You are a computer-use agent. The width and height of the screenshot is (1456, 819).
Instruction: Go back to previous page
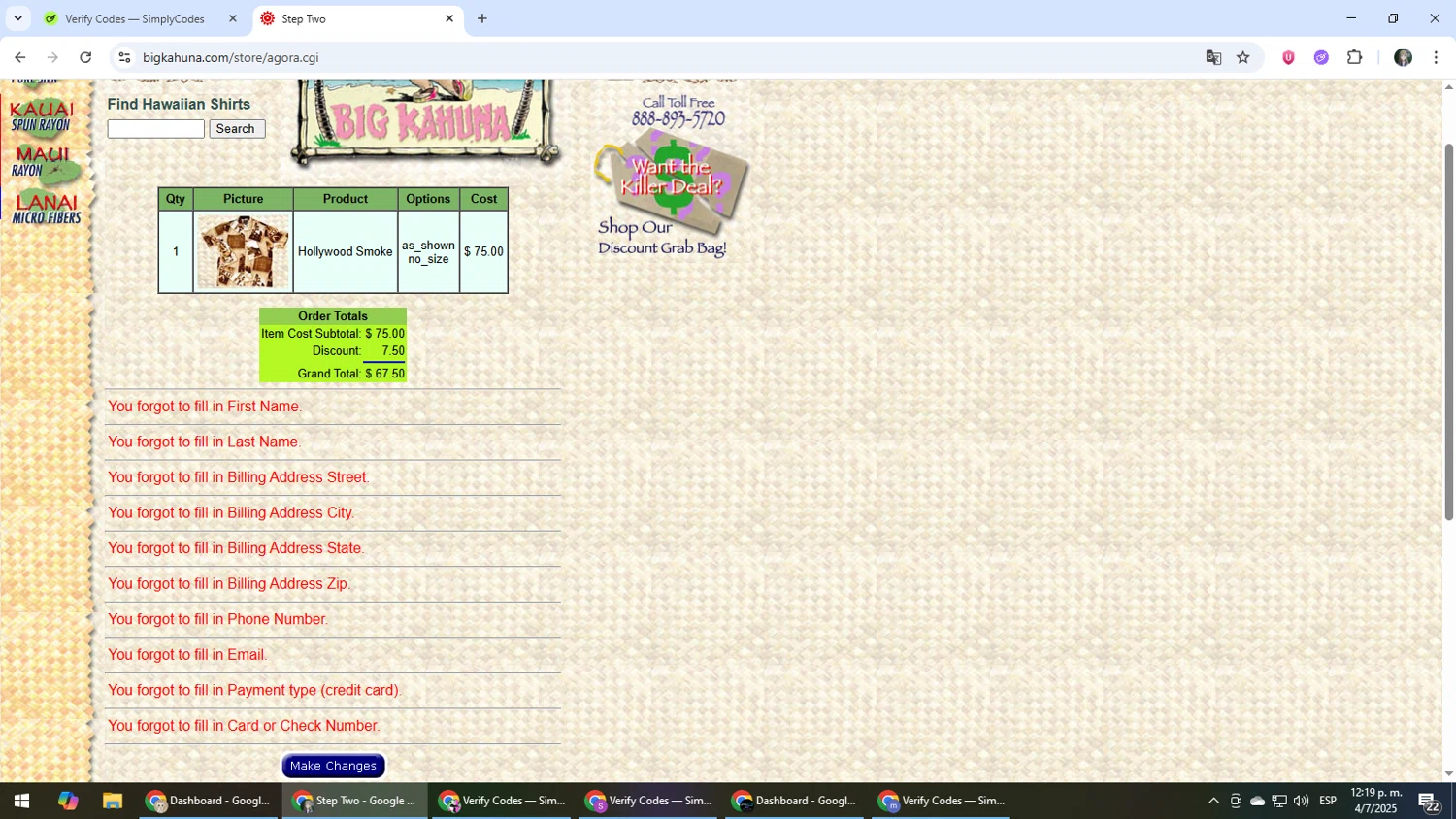(20, 57)
